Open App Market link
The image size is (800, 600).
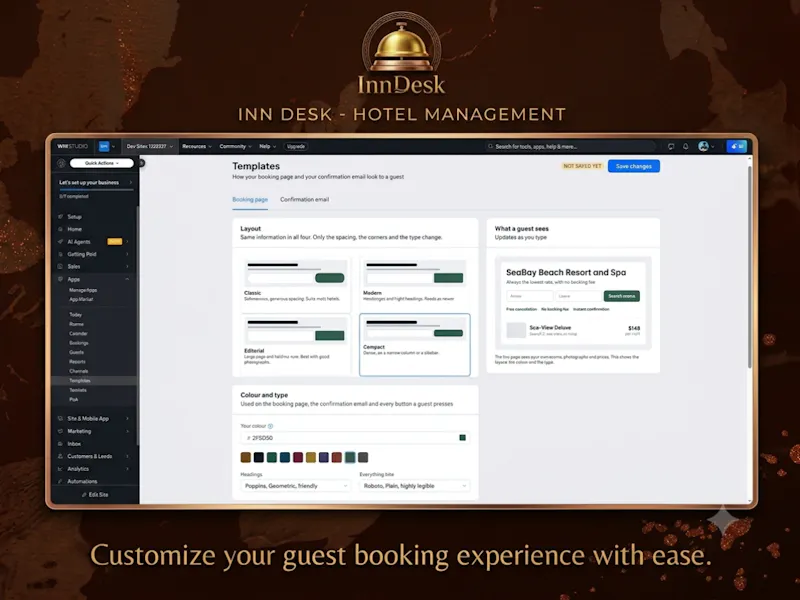[x=81, y=299]
